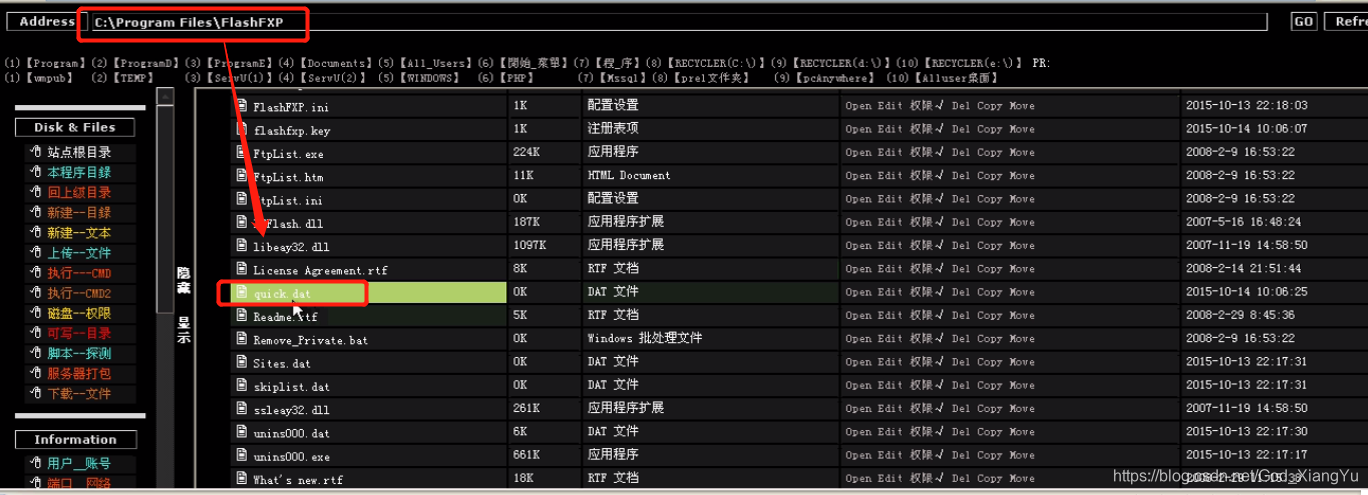Open 可写--目录 writable directory link

[x=79, y=333]
